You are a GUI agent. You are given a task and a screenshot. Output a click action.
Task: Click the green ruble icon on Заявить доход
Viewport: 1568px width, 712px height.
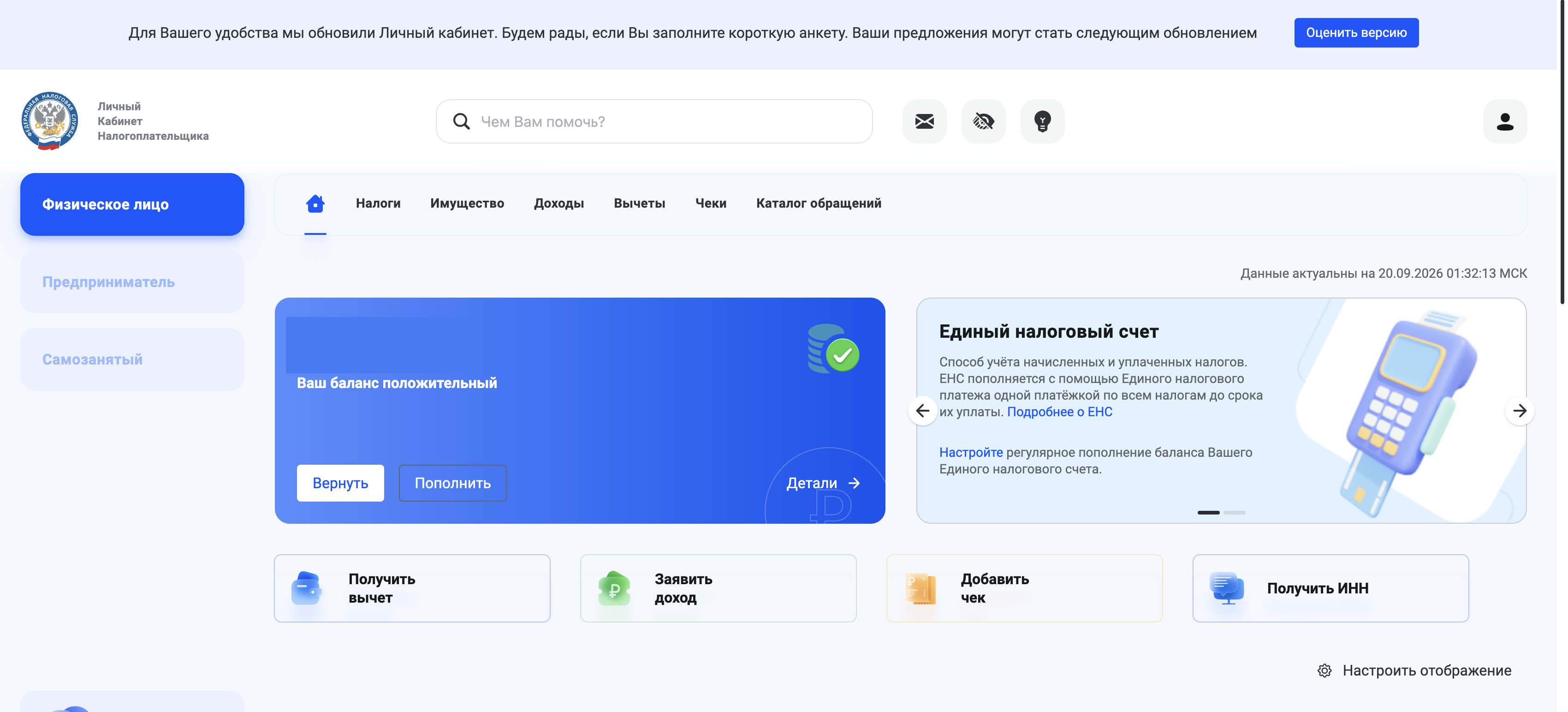click(x=614, y=588)
